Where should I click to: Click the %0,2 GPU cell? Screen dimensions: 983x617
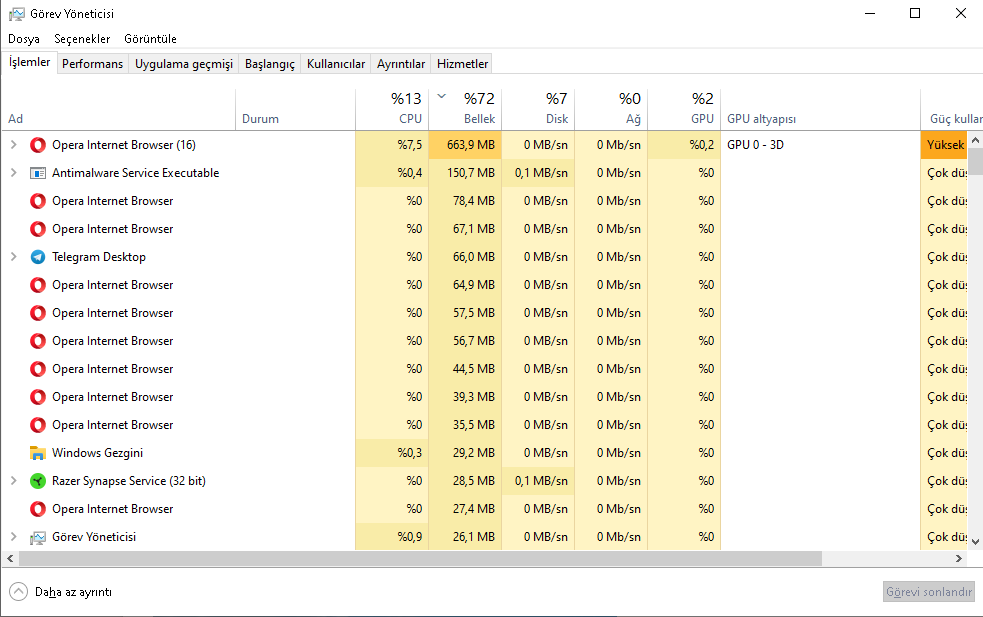pos(684,145)
